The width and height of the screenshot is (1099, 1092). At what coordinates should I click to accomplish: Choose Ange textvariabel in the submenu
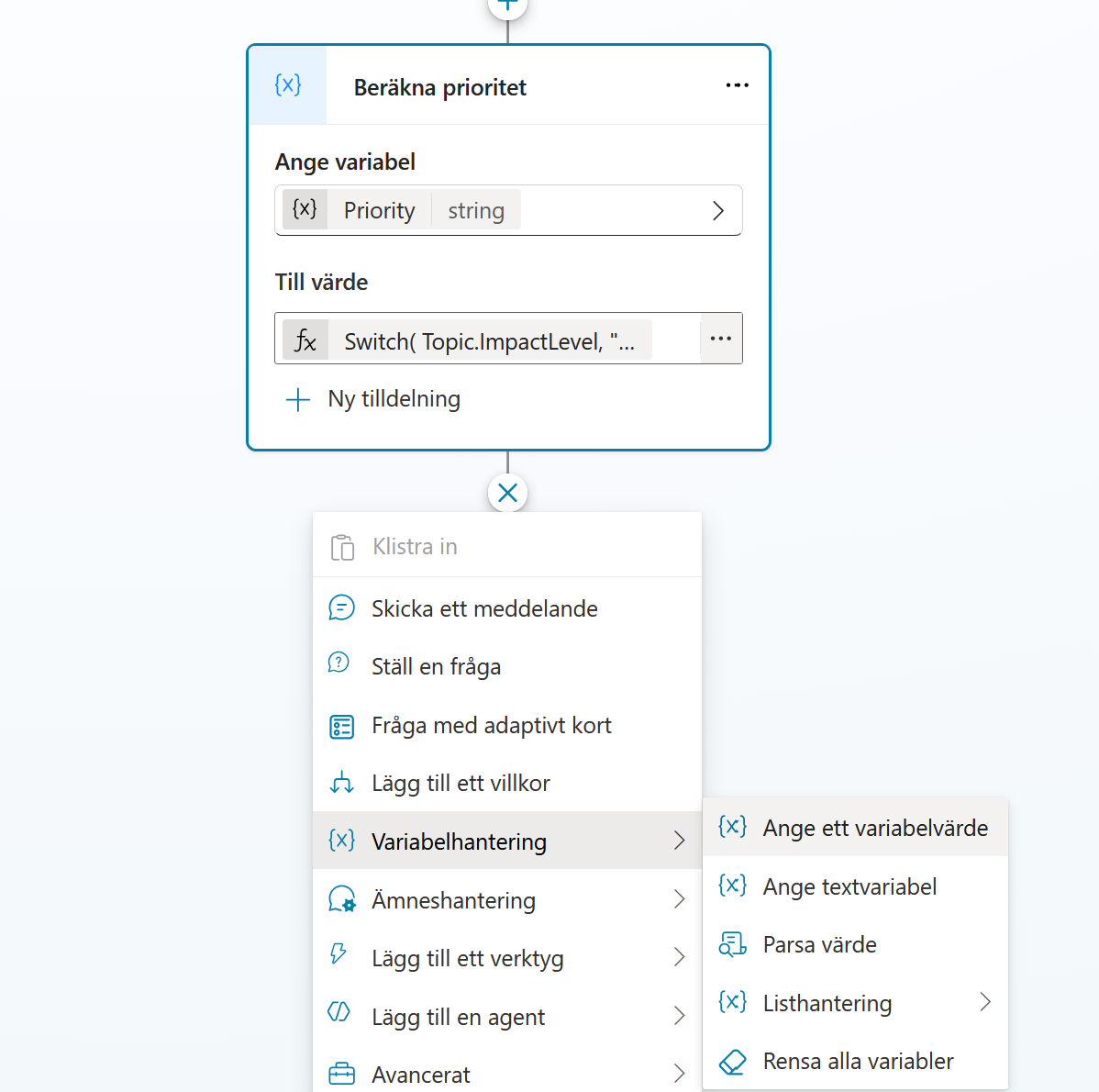(855, 886)
